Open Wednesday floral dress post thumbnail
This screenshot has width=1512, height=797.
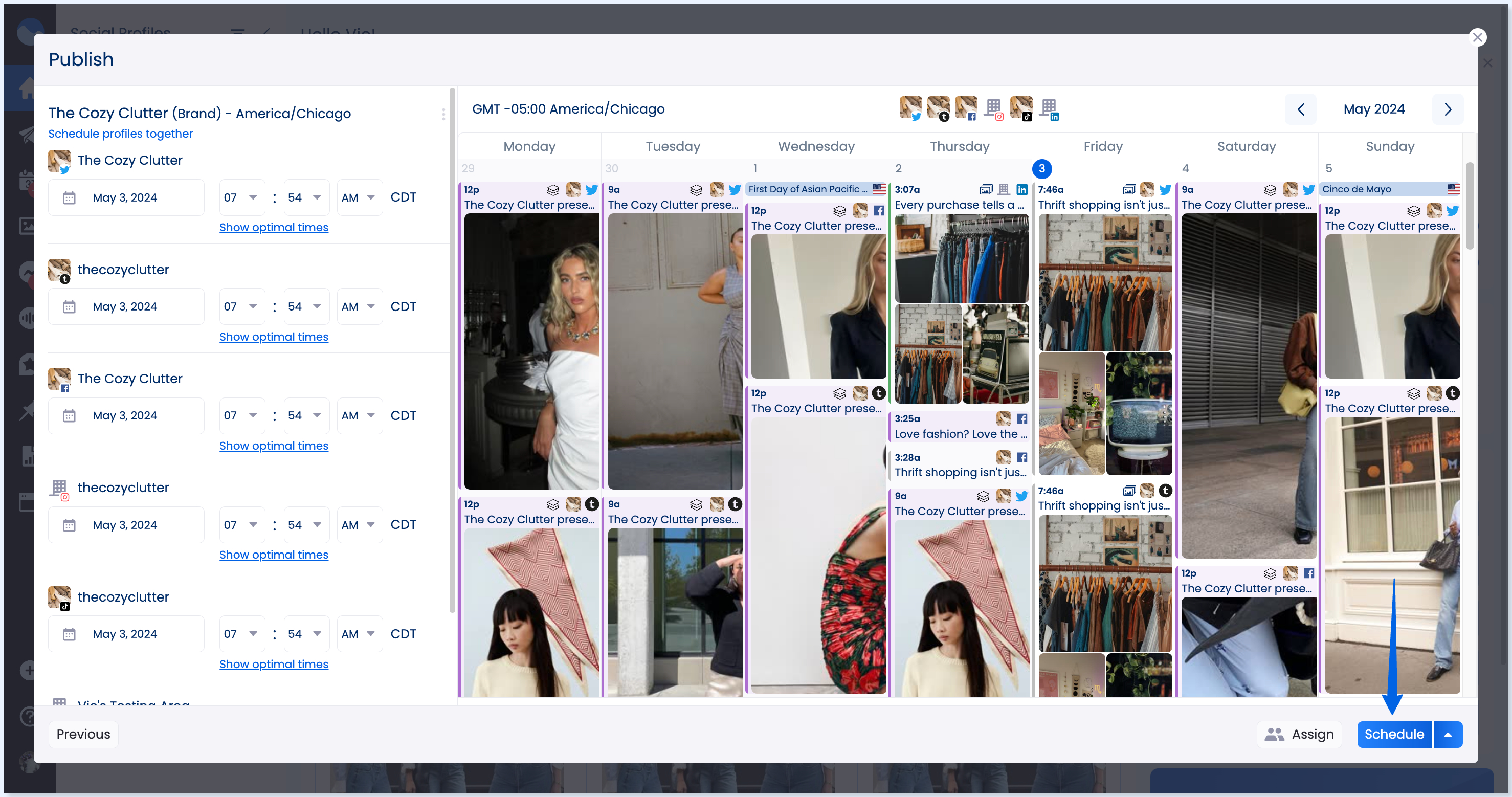[x=818, y=555]
